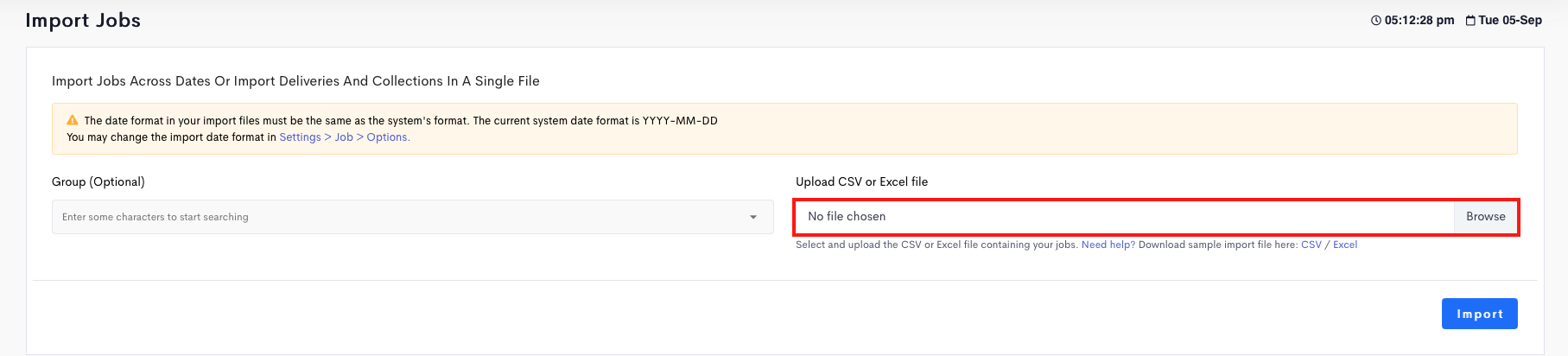Viewport: 1568px width, 356px height.
Task: Download the CSV sample import file
Action: (x=1311, y=245)
